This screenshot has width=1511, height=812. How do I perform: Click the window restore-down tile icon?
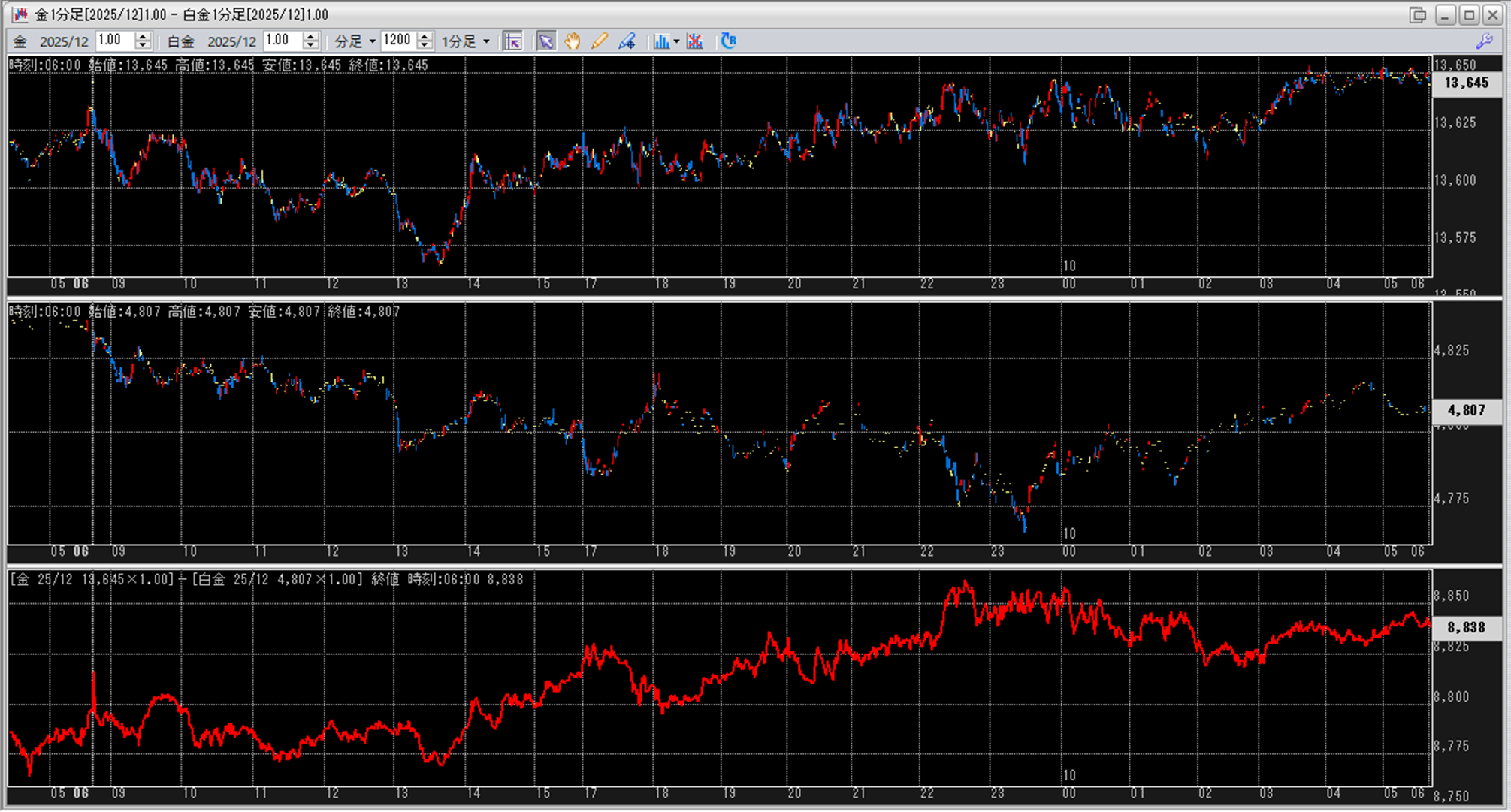coord(1418,14)
